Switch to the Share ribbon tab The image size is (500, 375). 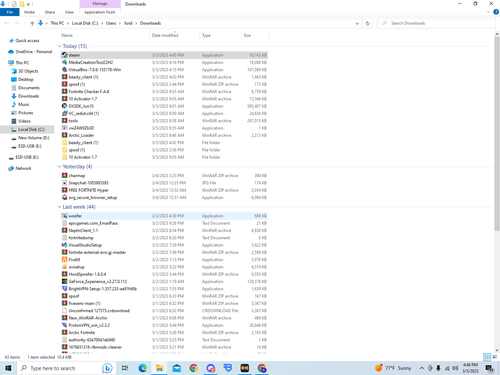click(x=50, y=12)
